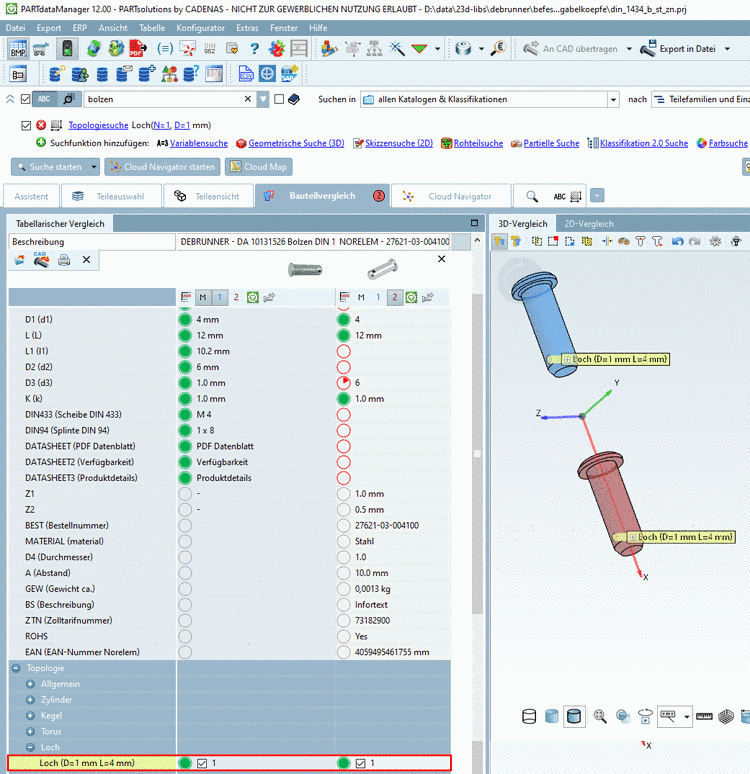Open the search field history dropdown arrow

263,99
